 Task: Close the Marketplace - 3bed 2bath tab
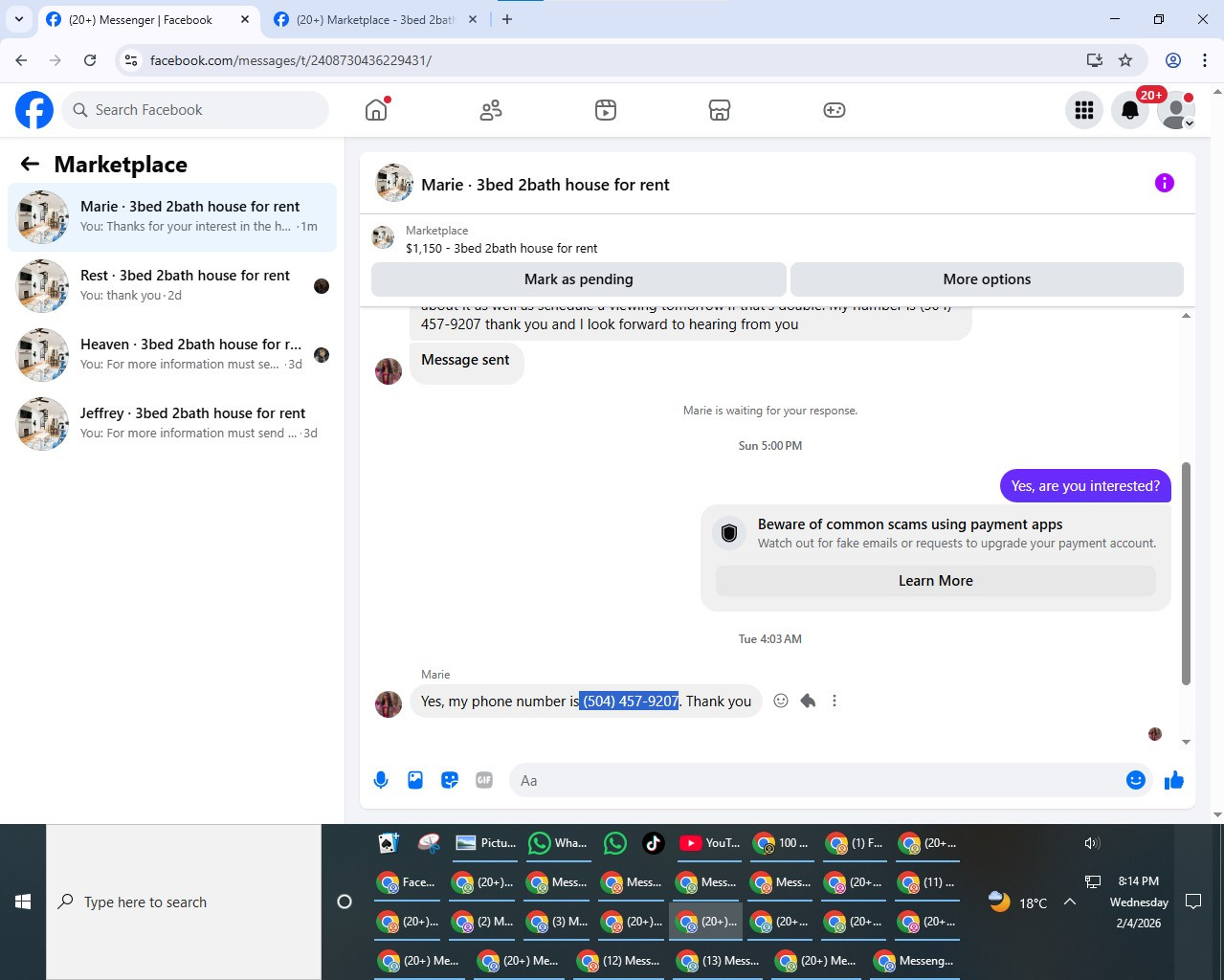point(473,19)
